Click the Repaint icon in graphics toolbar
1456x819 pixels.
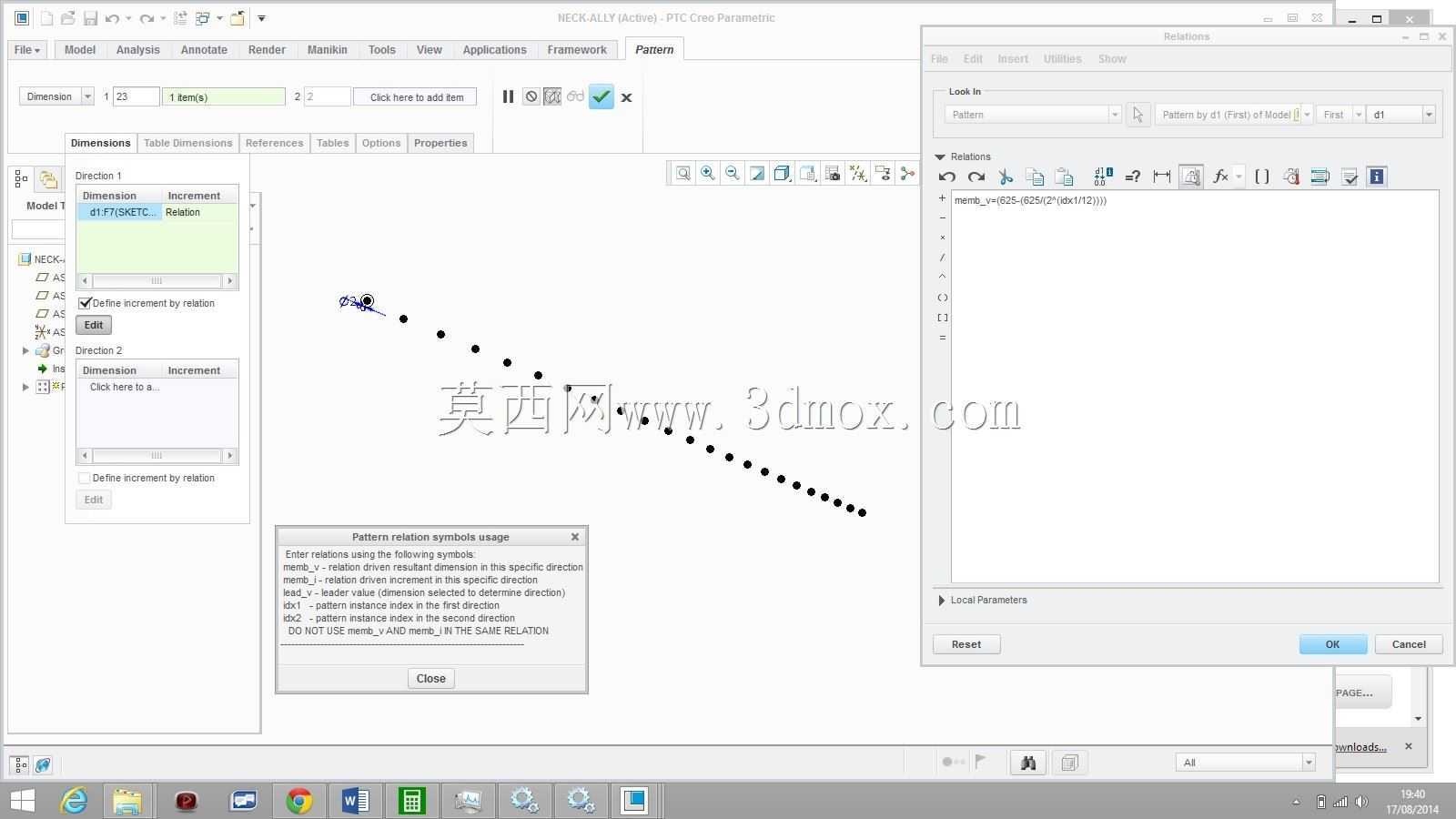757,173
